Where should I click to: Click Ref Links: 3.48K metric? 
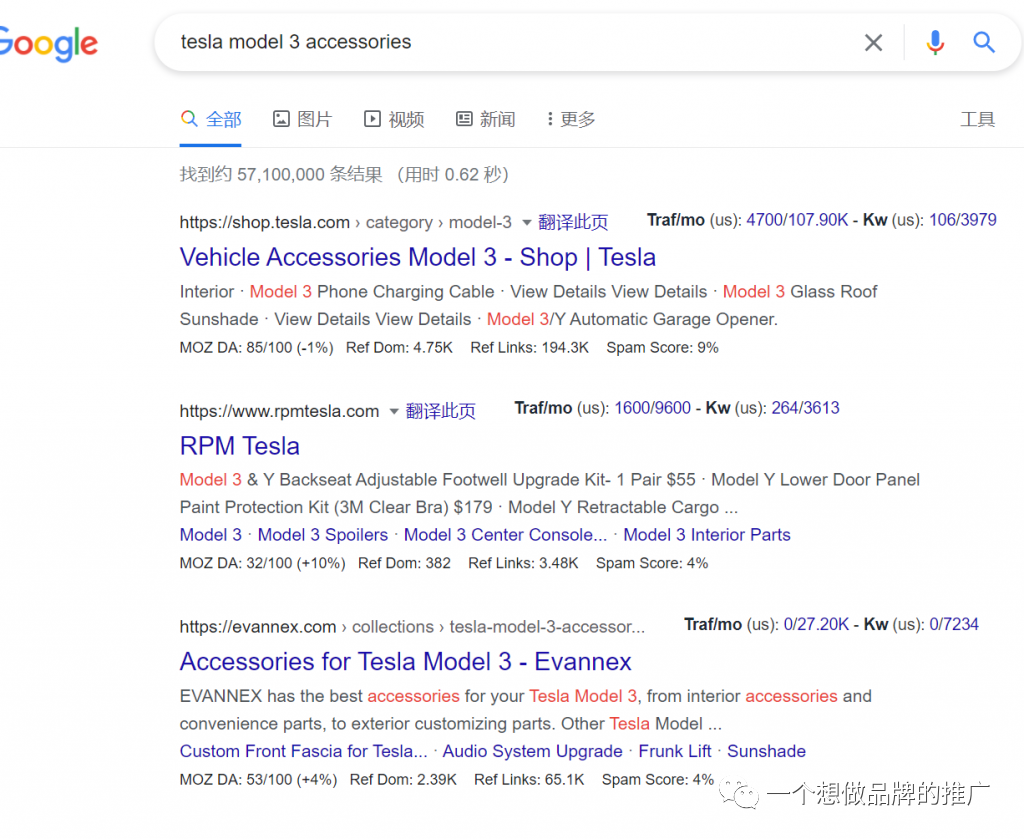523,563
